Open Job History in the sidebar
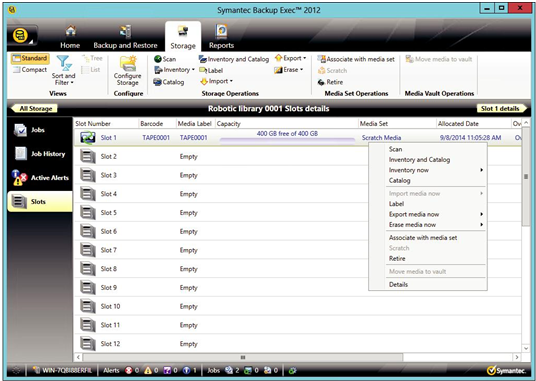The width and height of the screenshot is (536, 381). point(40,154)
